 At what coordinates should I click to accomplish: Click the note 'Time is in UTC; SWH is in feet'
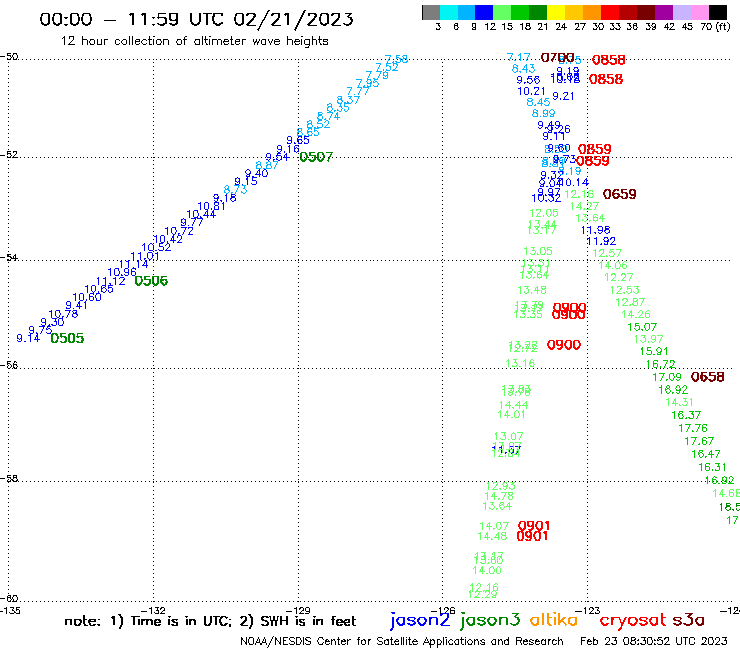pos(210,621)
